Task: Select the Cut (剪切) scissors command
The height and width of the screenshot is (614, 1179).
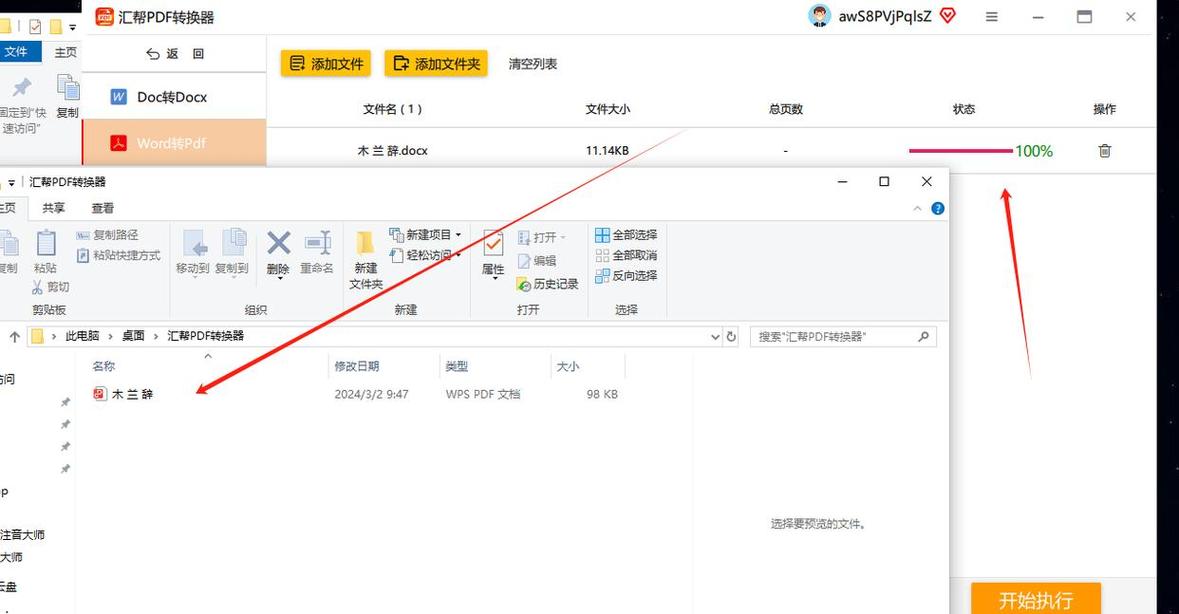Action: [x=50, y=286]
